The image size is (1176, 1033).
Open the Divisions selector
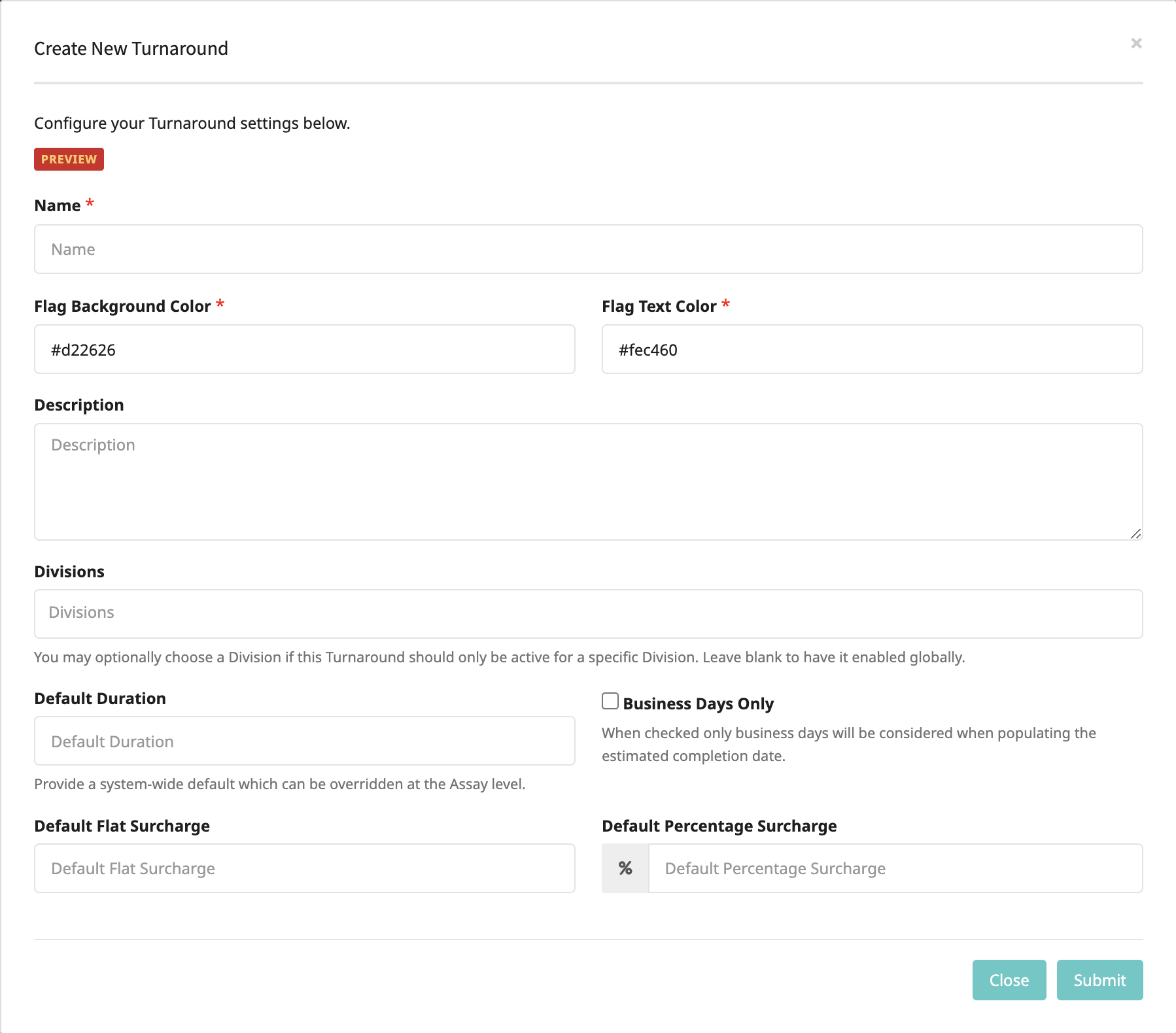point(588,614)
